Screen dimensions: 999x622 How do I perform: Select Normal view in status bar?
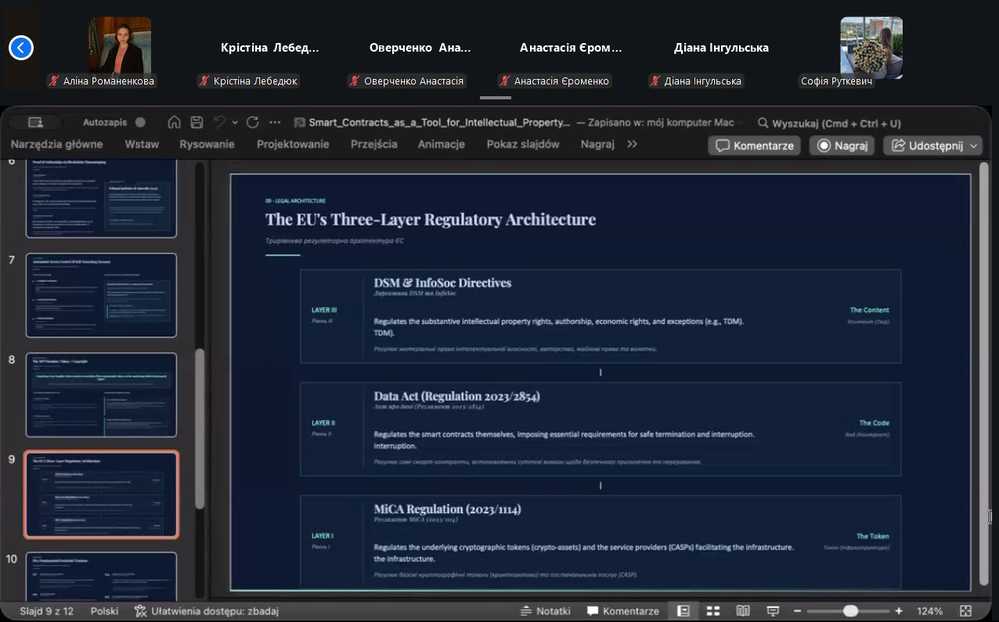coord(683,611)
